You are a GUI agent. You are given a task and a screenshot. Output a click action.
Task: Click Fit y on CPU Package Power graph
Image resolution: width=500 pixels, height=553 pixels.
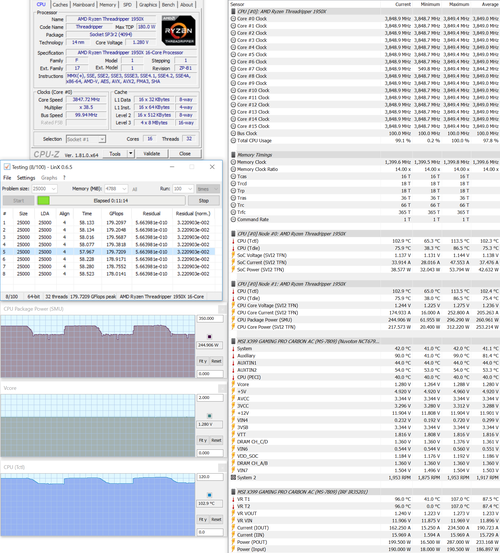[x=202, y=361]
